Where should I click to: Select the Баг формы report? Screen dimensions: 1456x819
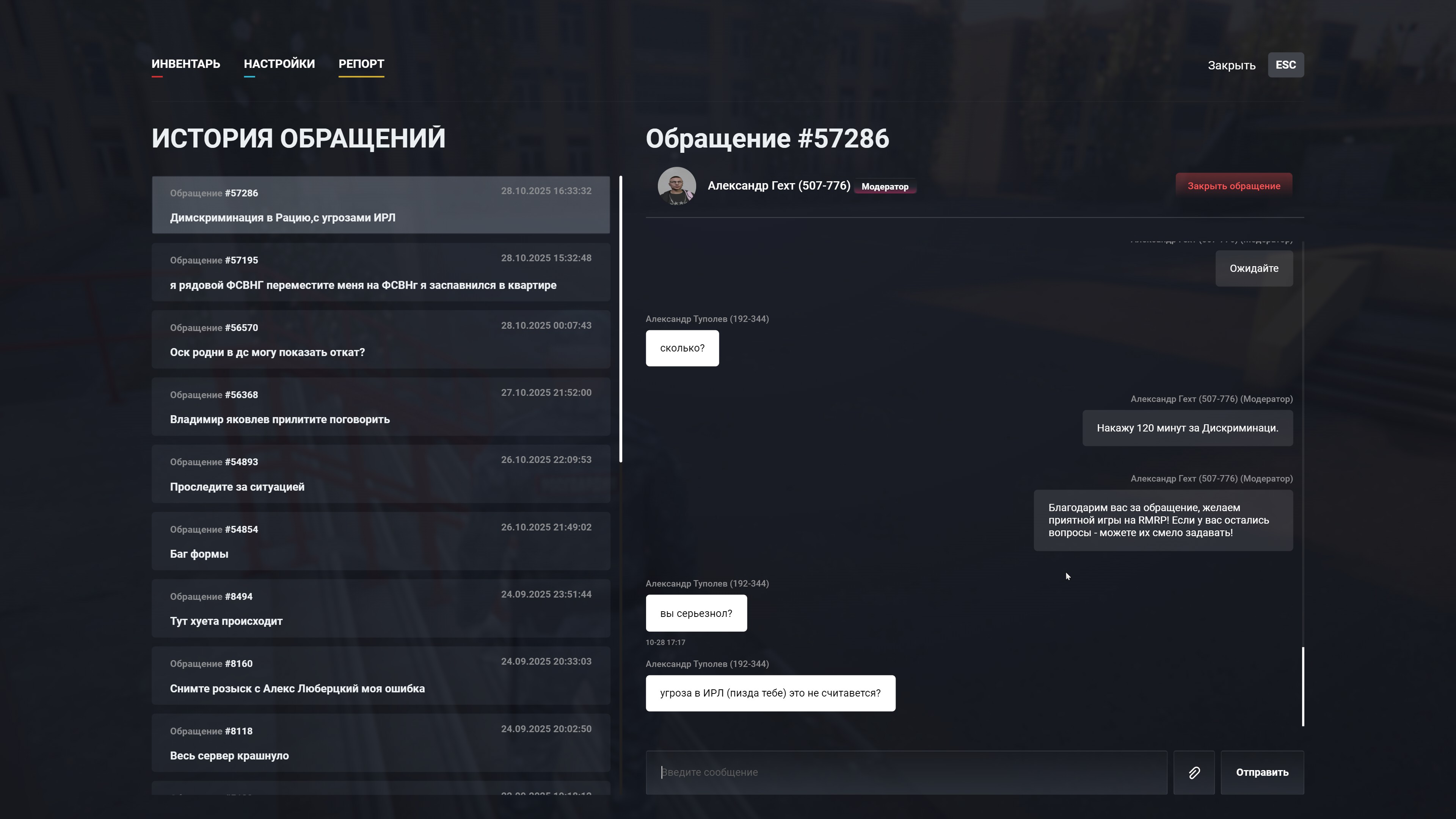[380, 541]
